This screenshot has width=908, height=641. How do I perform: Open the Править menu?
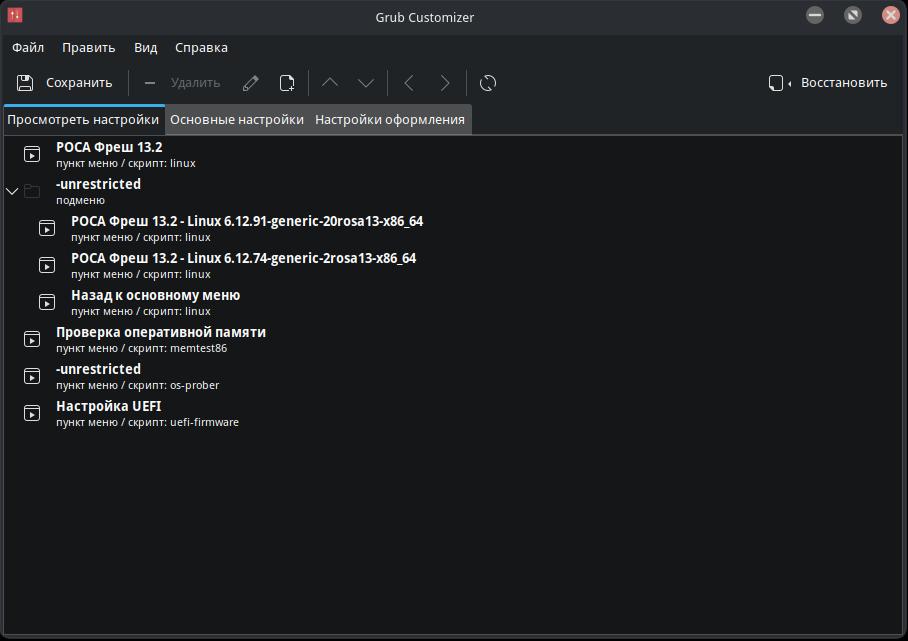(x=89, y=47)
